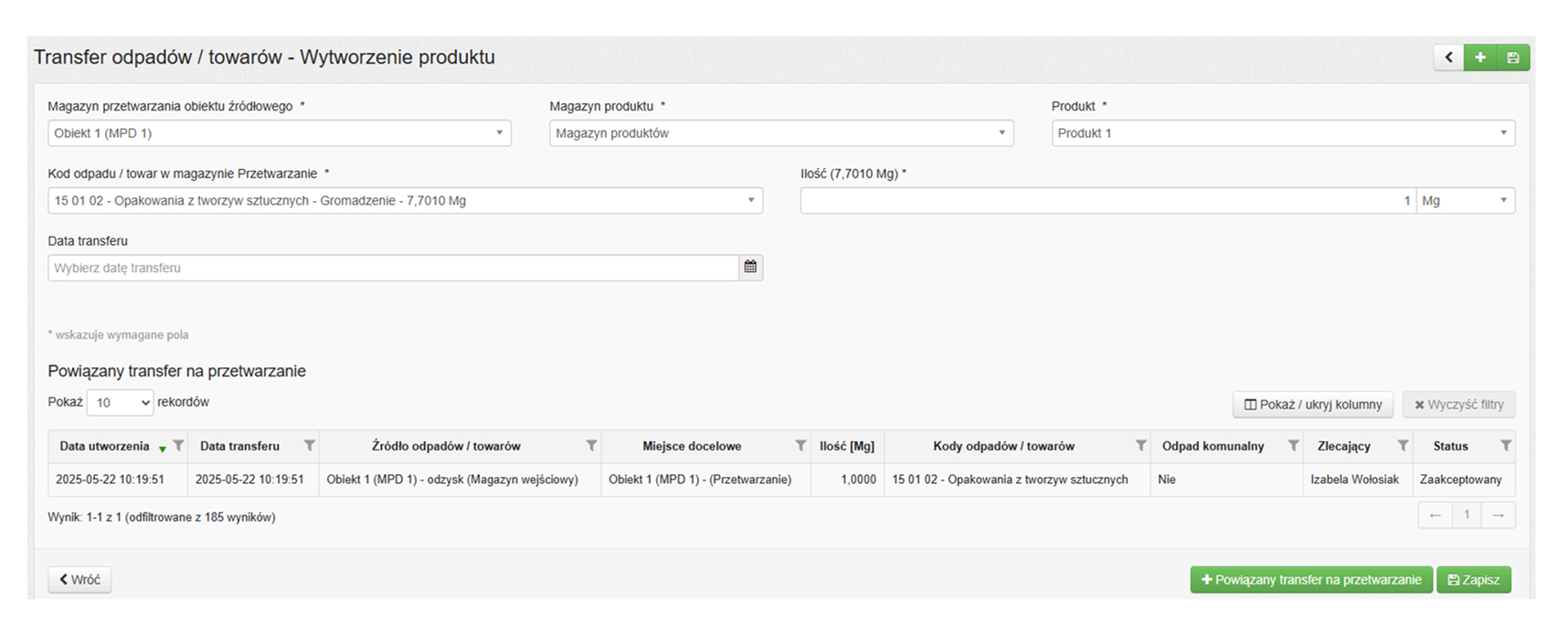Filter the Status column

click(1505, 446)
